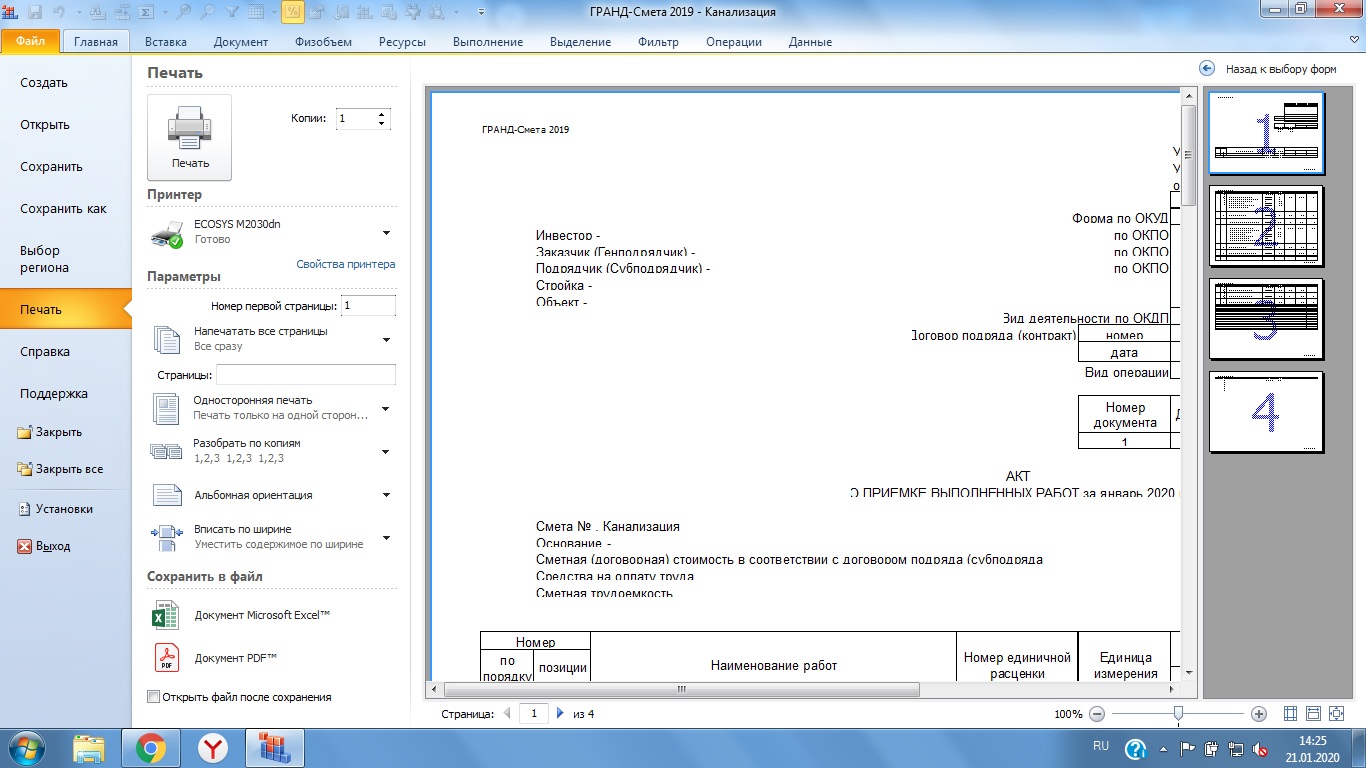Click the fit whole page icon with four arrows
The height and width of the screenshot is (768, 1366).
tap(1334, 714)
